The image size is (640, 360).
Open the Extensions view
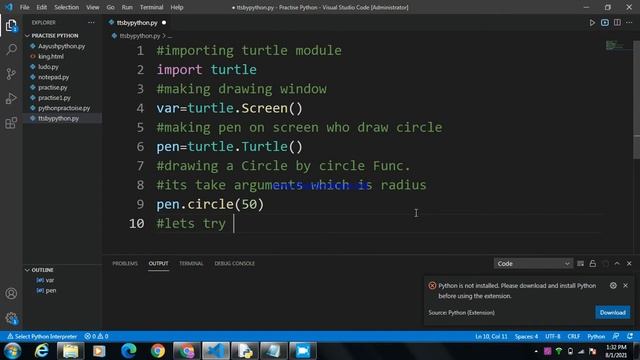[11, 123]
